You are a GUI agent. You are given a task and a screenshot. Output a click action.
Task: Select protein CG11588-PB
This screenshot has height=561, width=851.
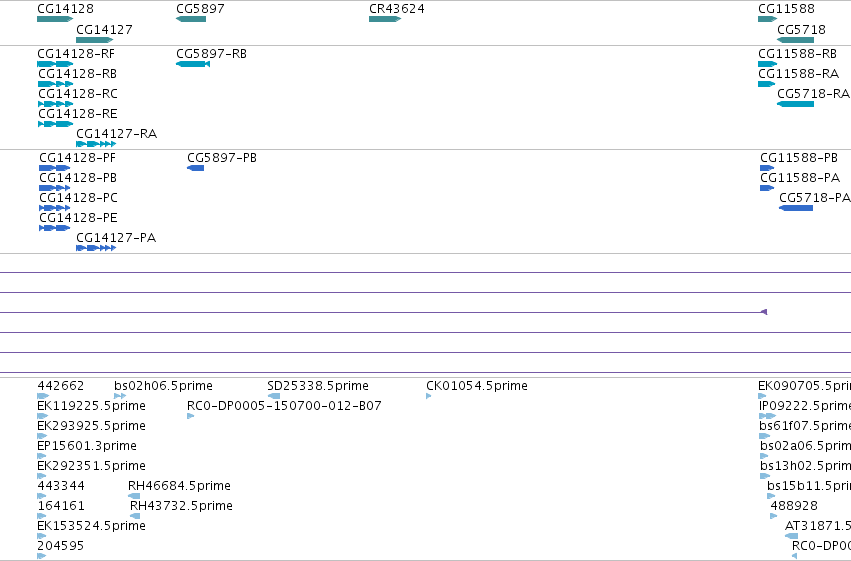[767, 168]
